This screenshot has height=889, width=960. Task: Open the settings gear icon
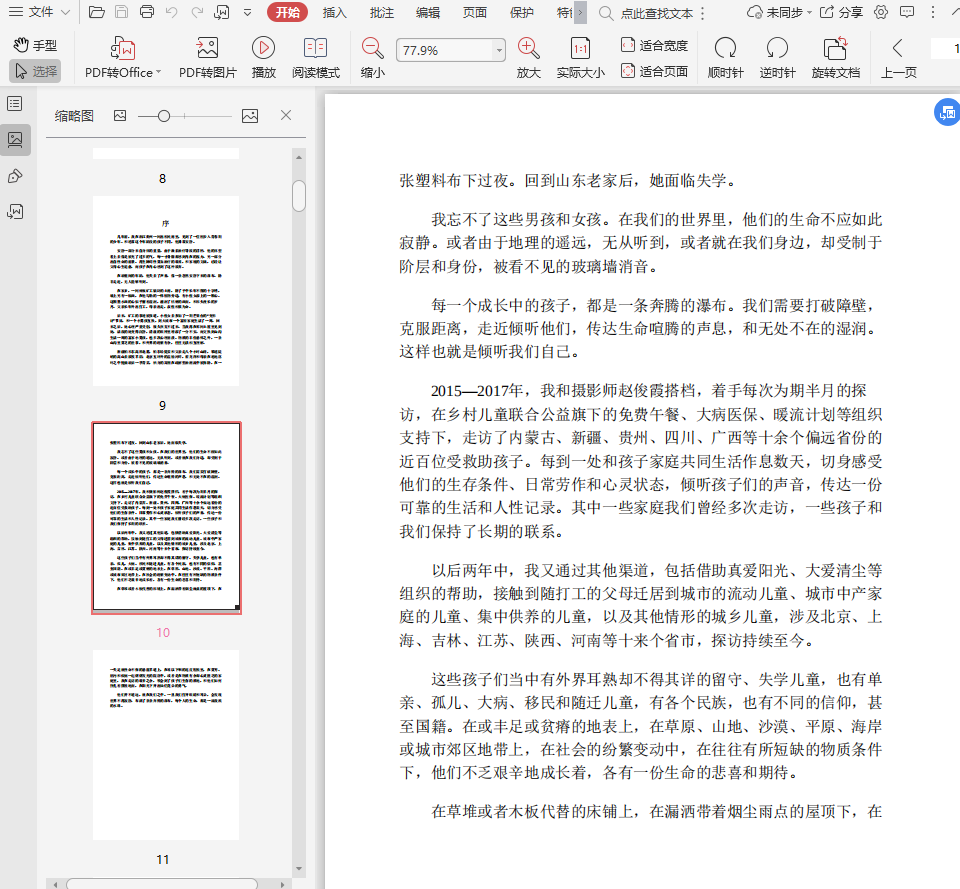tap(880, 12)
